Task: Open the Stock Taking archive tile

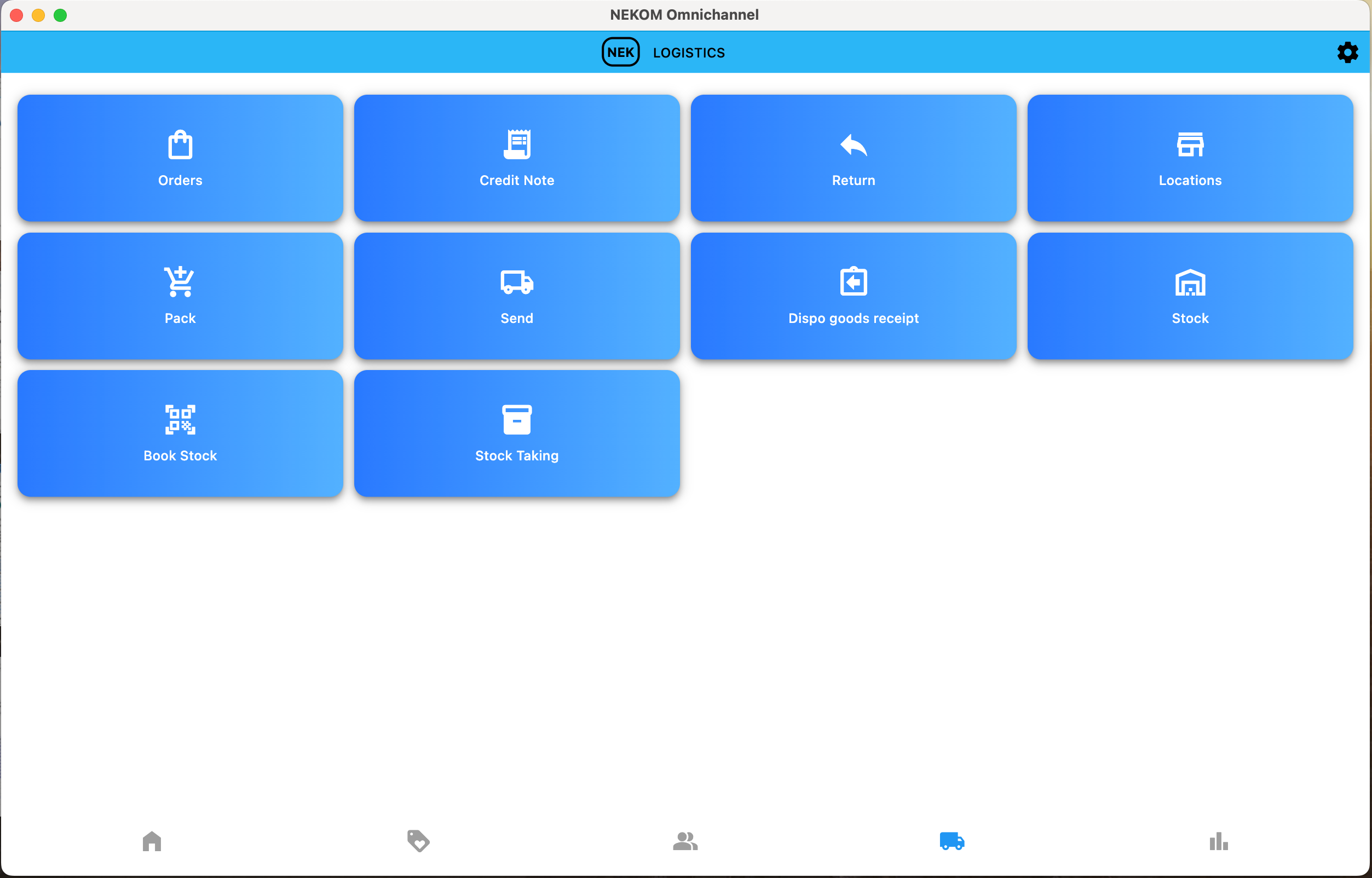Action: [517, 434]
